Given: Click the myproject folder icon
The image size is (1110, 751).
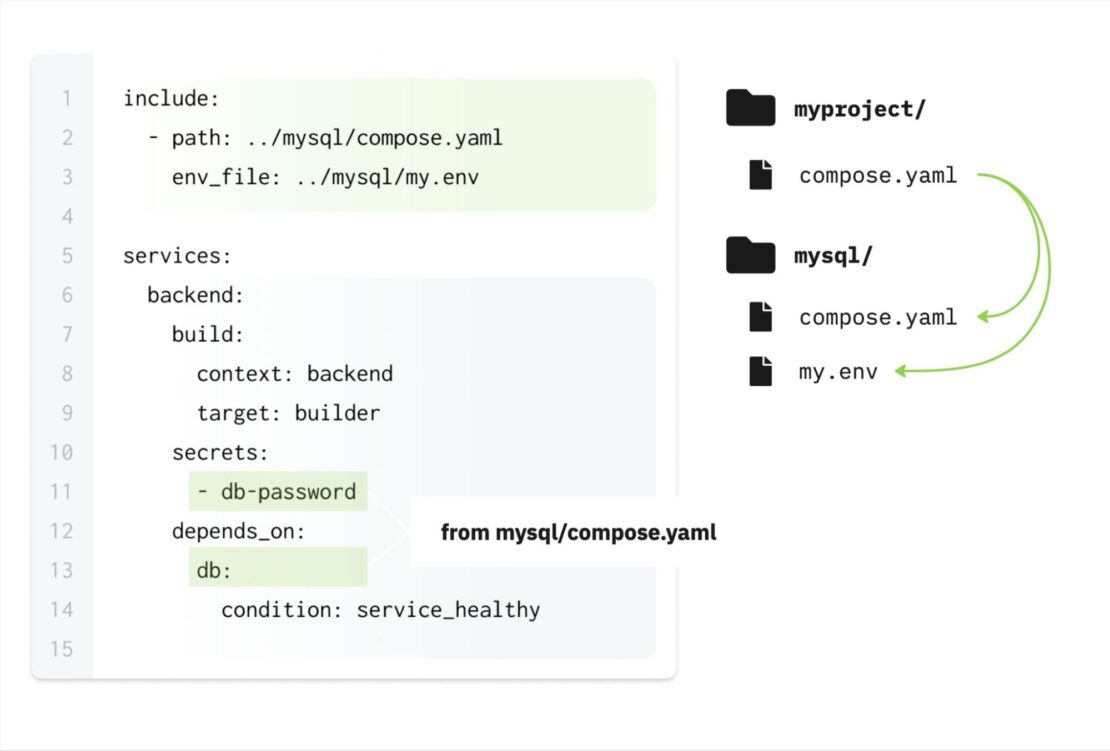Looking at the screenshot, I should (750, 108).
